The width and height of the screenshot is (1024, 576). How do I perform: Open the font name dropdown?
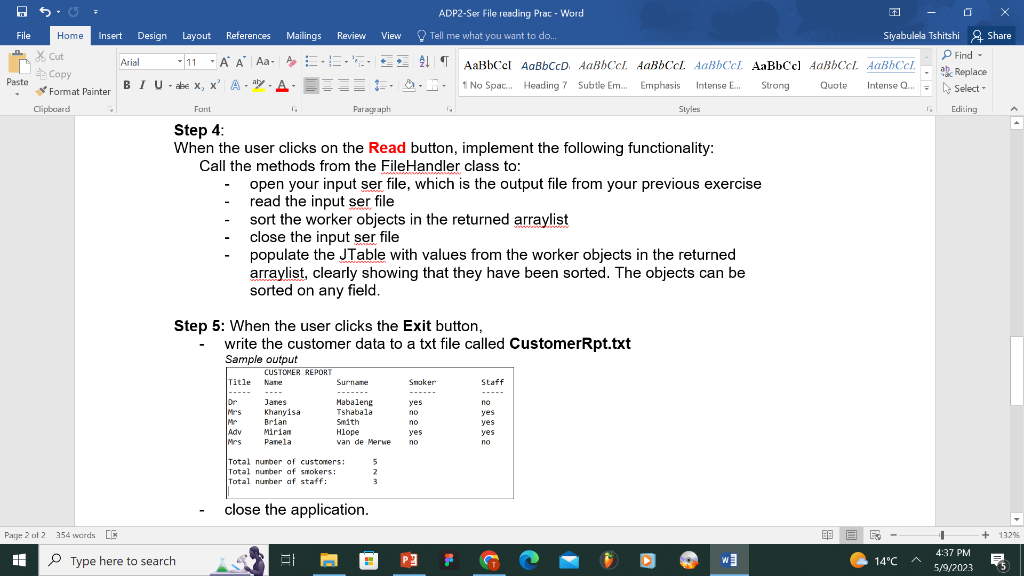click(x=179, y=61)
